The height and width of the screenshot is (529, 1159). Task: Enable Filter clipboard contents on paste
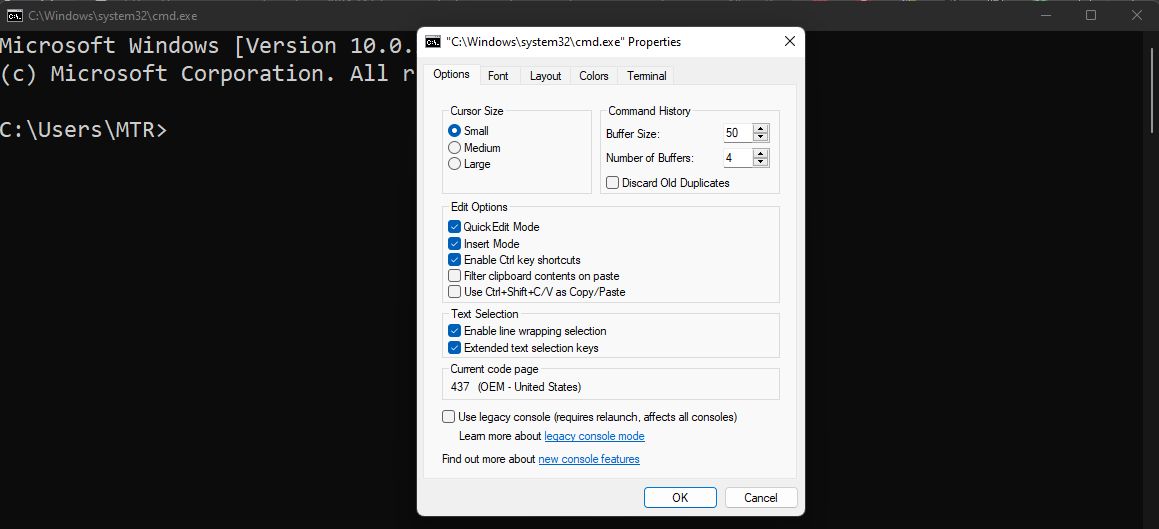[455, 276]
